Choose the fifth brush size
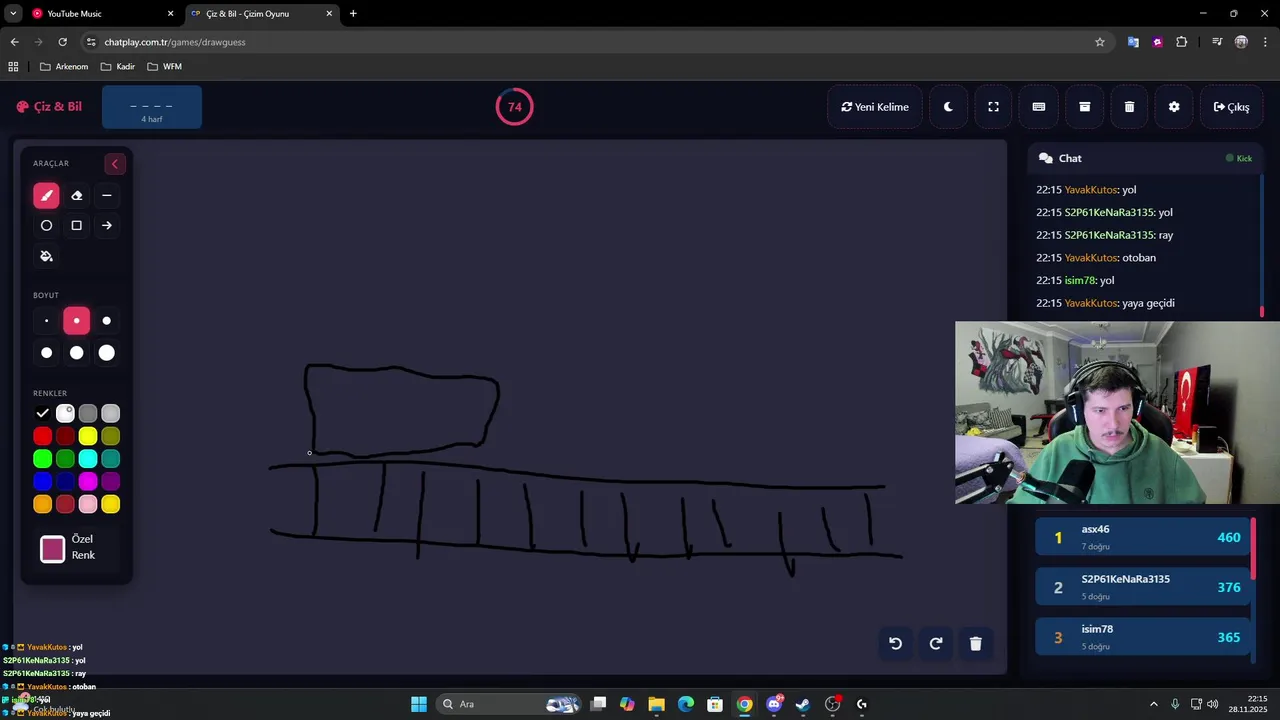The image size is (1280, 720). pos(76,353)
